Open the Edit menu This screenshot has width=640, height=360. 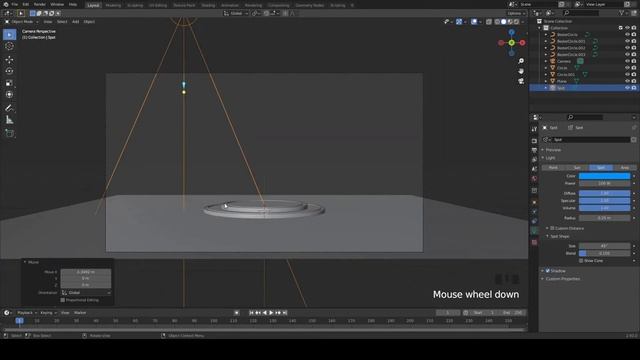coord(26,4)
